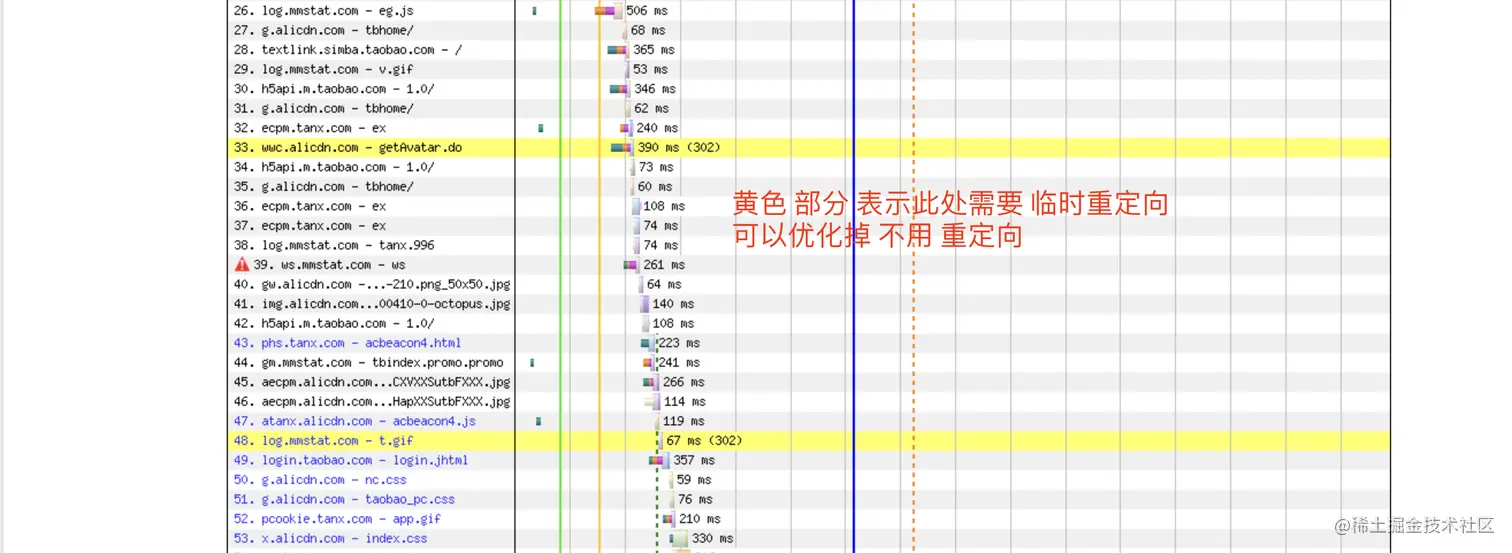Select request 39 ws.mmstat.com - ws label

[329, 265]
